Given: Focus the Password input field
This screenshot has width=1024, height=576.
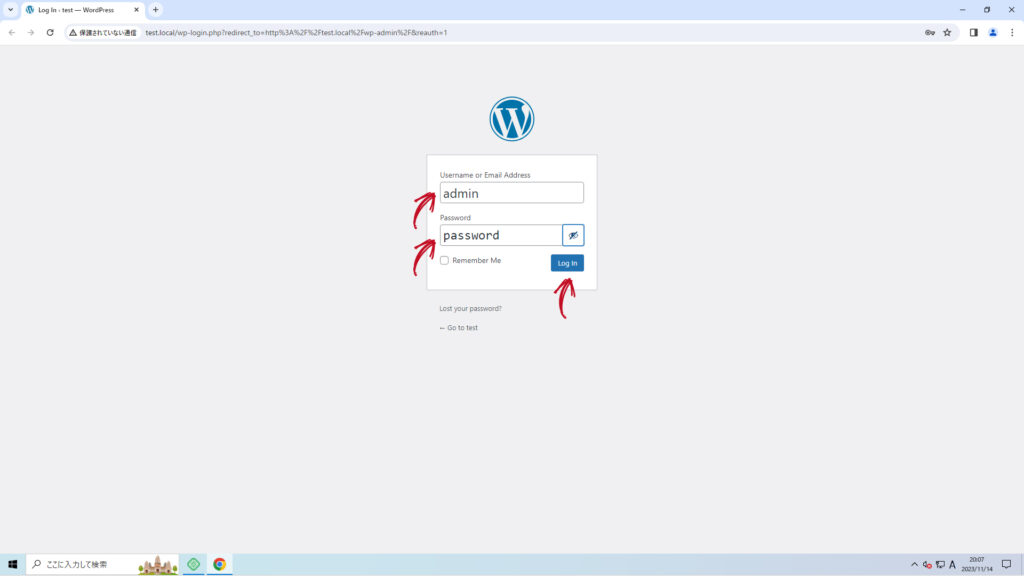Looking at the screenshot, I should coord(501,235).
